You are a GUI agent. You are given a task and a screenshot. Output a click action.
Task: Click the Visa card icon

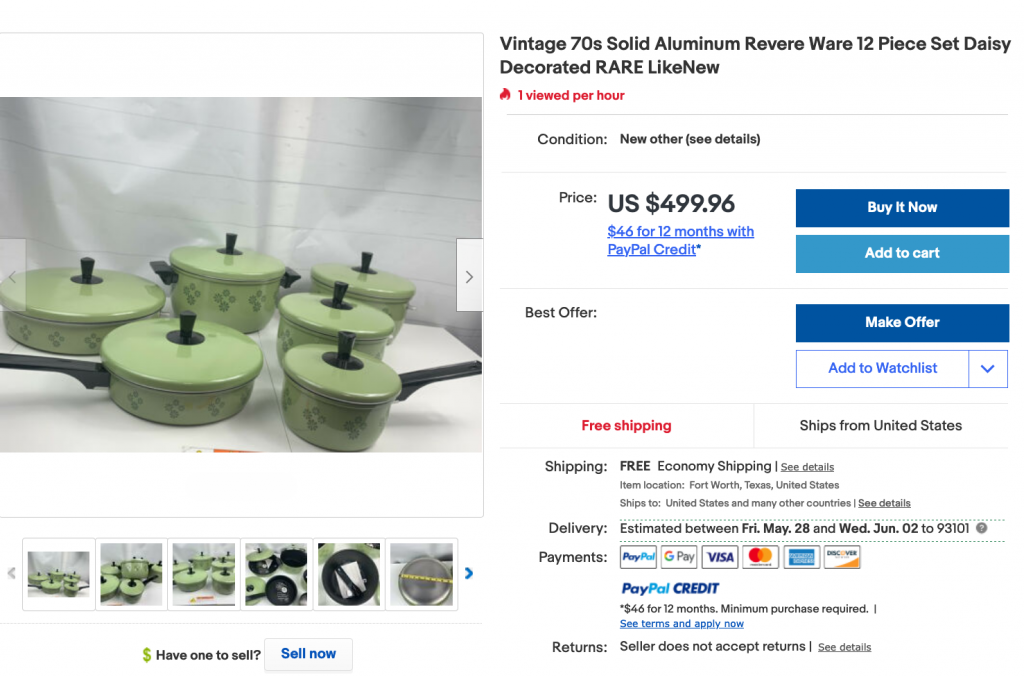719,557
